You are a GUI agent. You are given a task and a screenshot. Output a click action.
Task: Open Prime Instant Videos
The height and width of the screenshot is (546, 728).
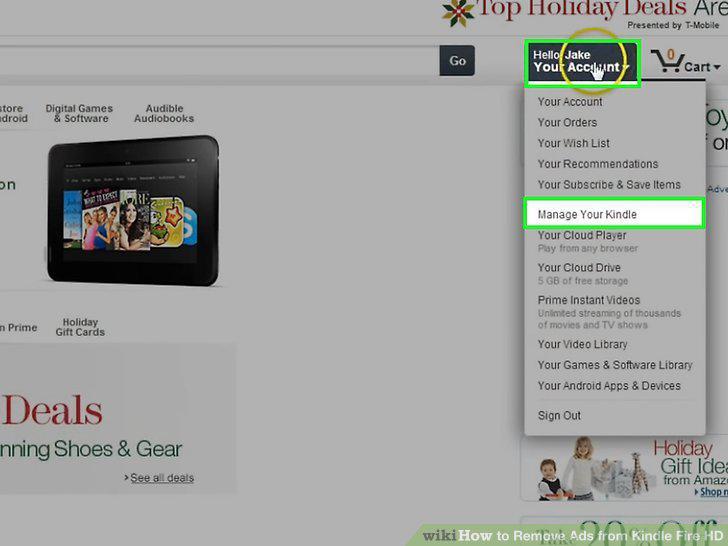[589, 300]
